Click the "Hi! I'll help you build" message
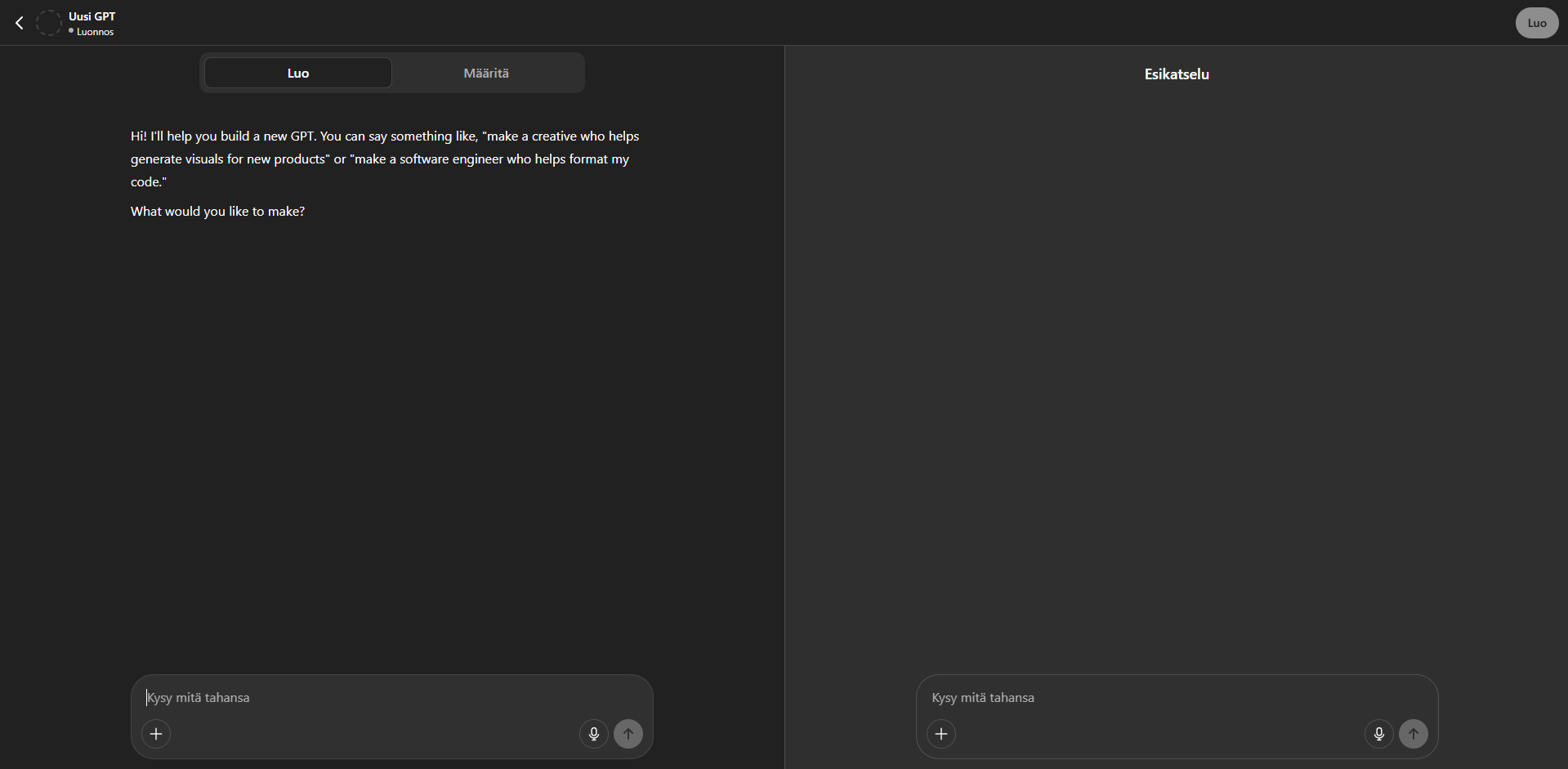Viewport: 1568px width, 769px height. pos(385,159)
